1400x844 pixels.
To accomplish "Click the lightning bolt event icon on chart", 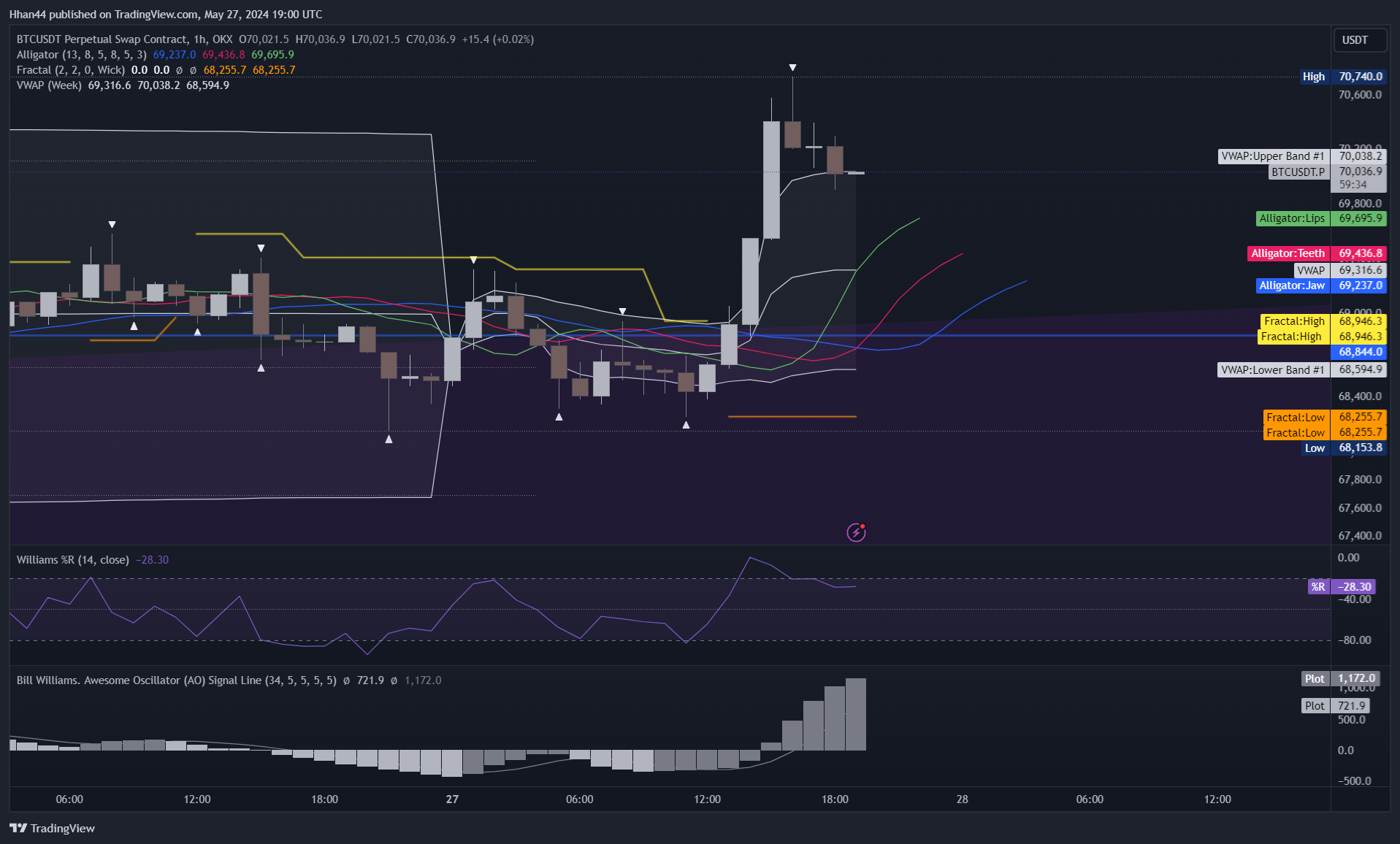I will click(x=856, y=532).
